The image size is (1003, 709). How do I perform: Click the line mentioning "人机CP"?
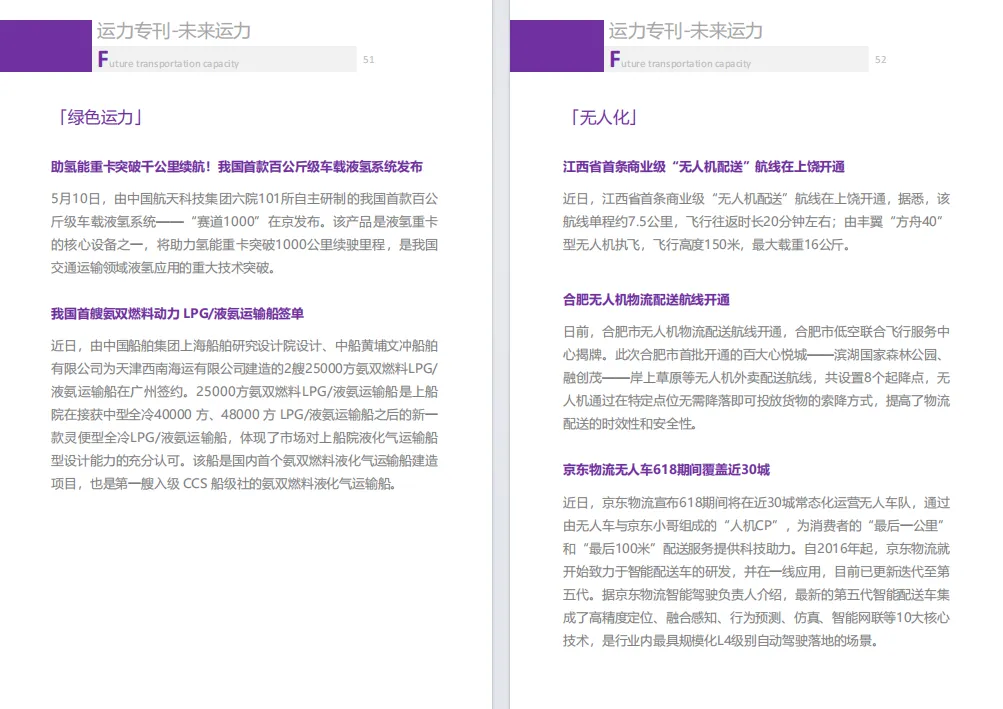[755, 526]
